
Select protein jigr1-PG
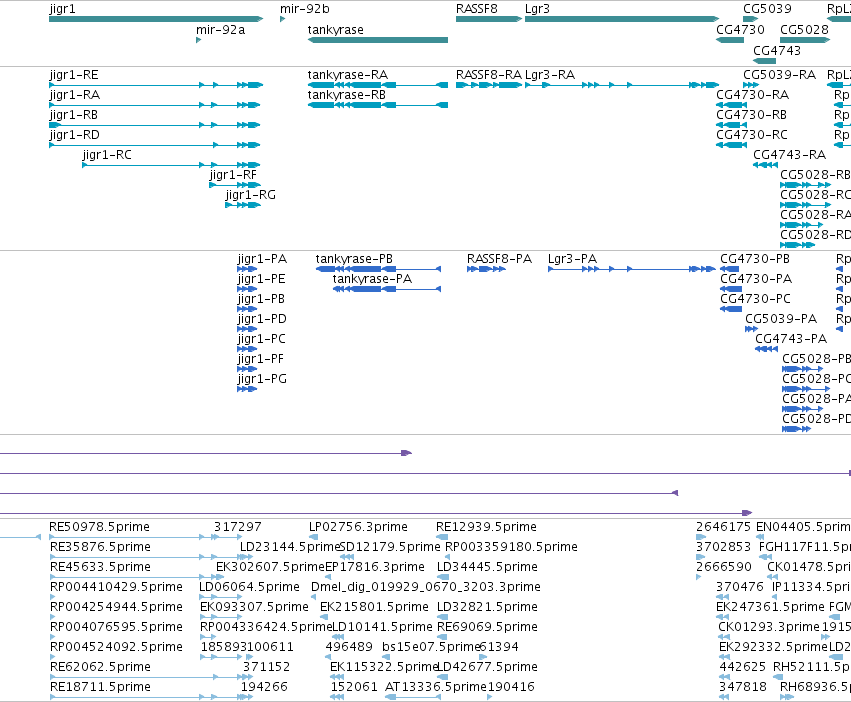coord(247,389)
